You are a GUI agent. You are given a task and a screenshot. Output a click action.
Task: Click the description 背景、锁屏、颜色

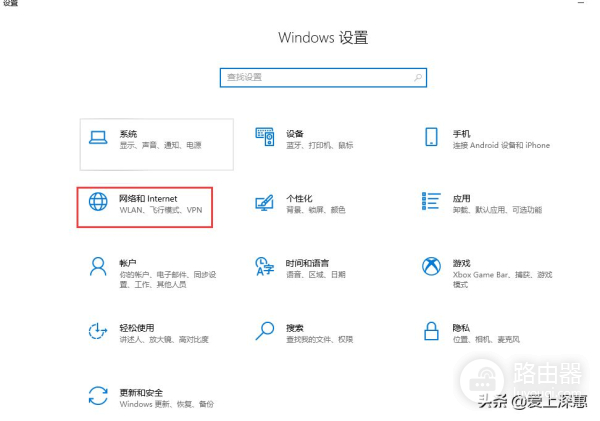316,210
